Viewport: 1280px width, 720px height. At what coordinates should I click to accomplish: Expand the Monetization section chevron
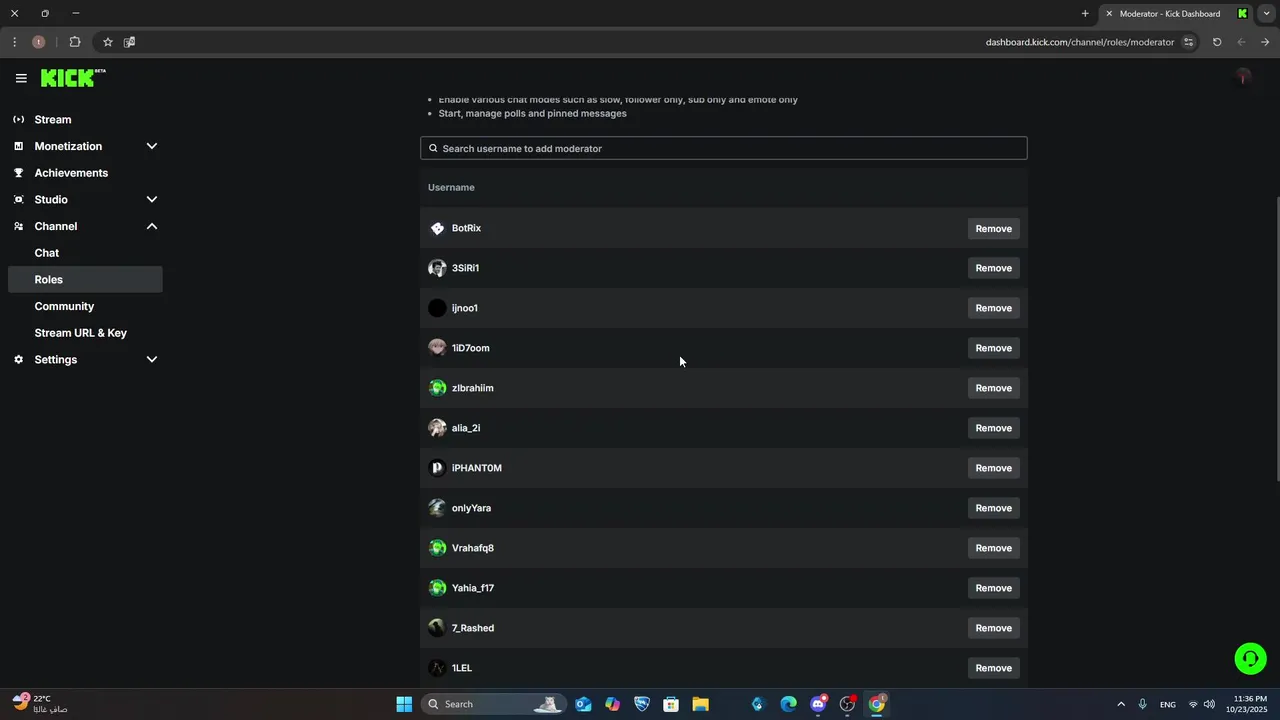(152, 146)
